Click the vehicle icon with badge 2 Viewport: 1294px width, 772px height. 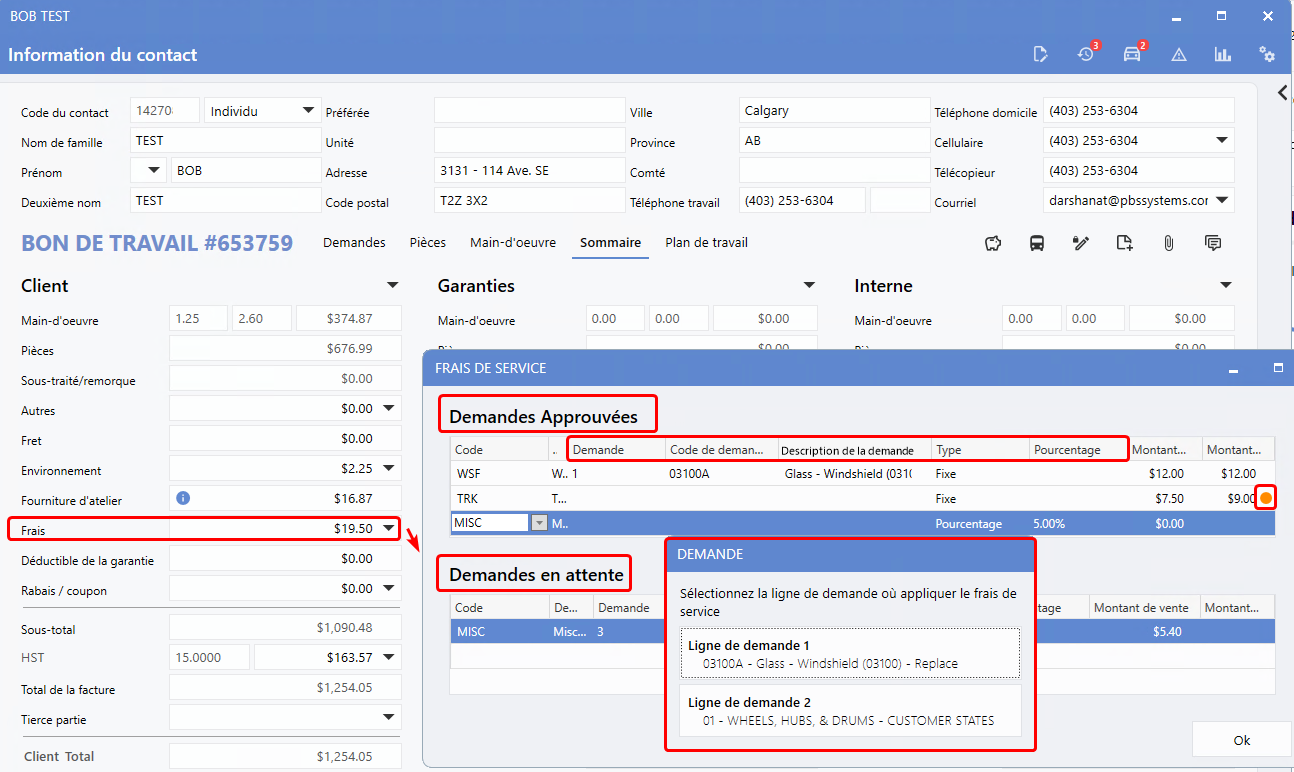[x=1132, y=54]
